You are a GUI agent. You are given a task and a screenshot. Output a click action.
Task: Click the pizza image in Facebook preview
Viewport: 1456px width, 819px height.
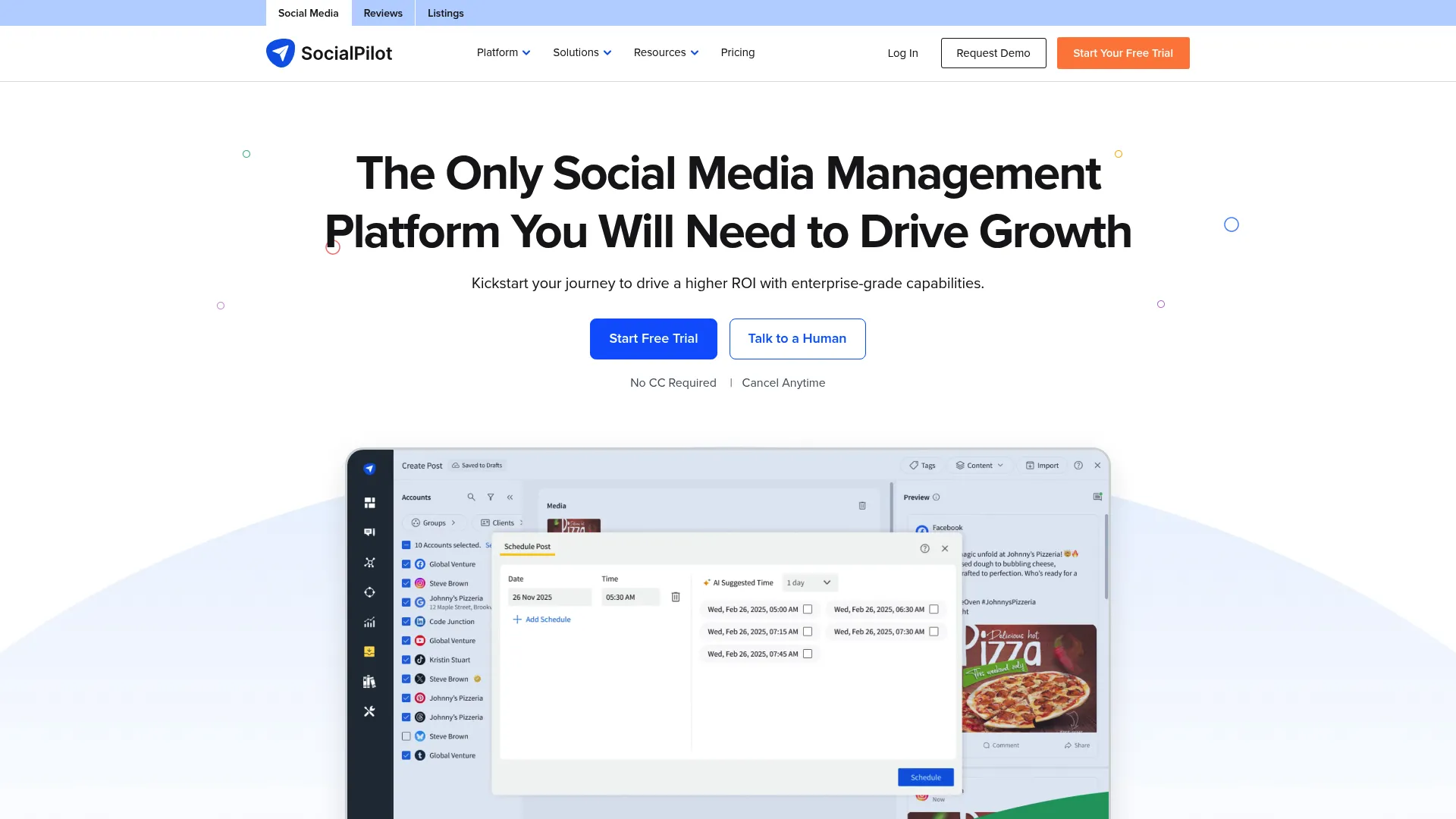[1029, 678]
